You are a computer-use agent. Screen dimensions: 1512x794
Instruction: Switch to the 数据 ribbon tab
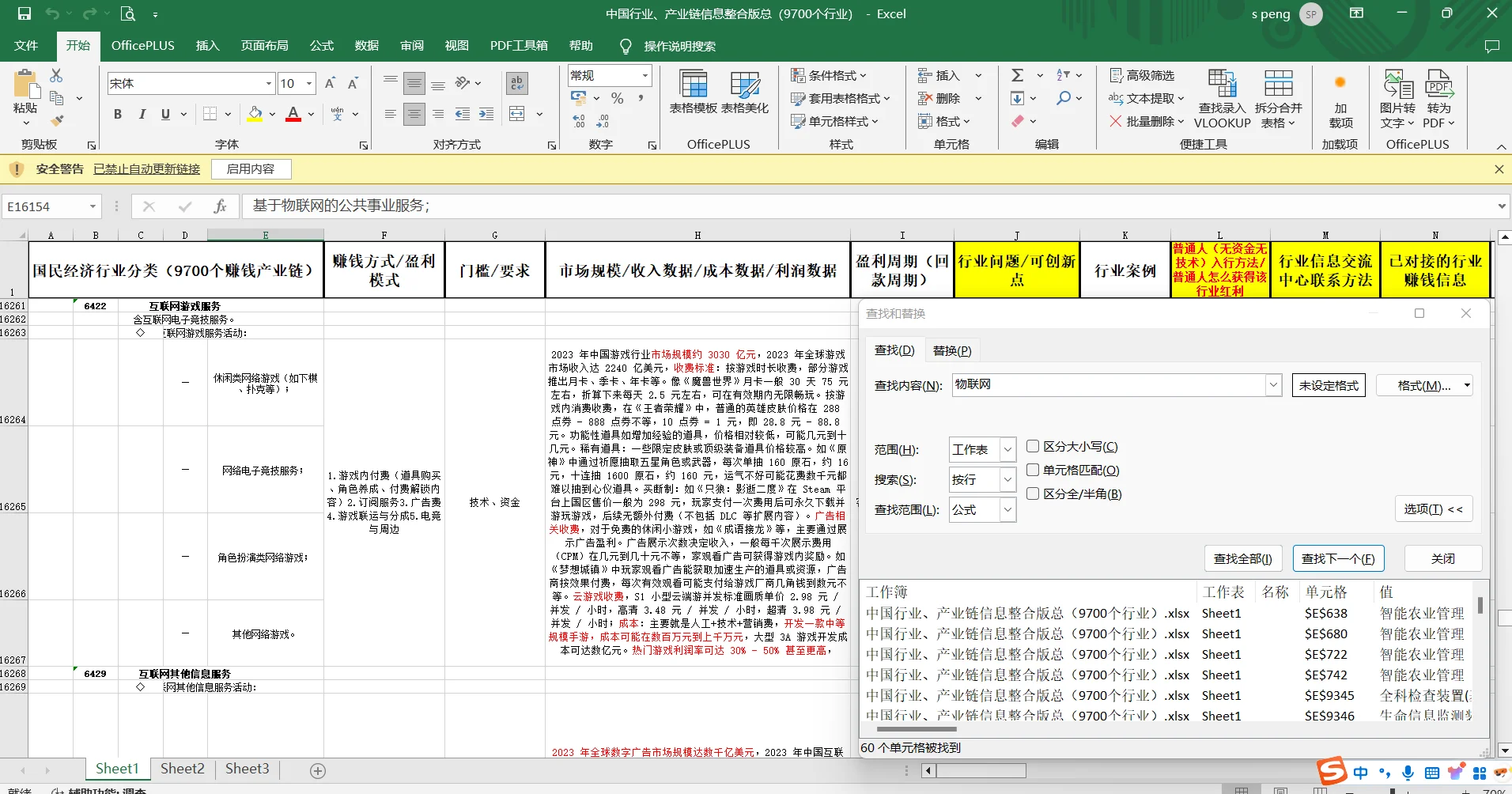[x=367, y=46]
